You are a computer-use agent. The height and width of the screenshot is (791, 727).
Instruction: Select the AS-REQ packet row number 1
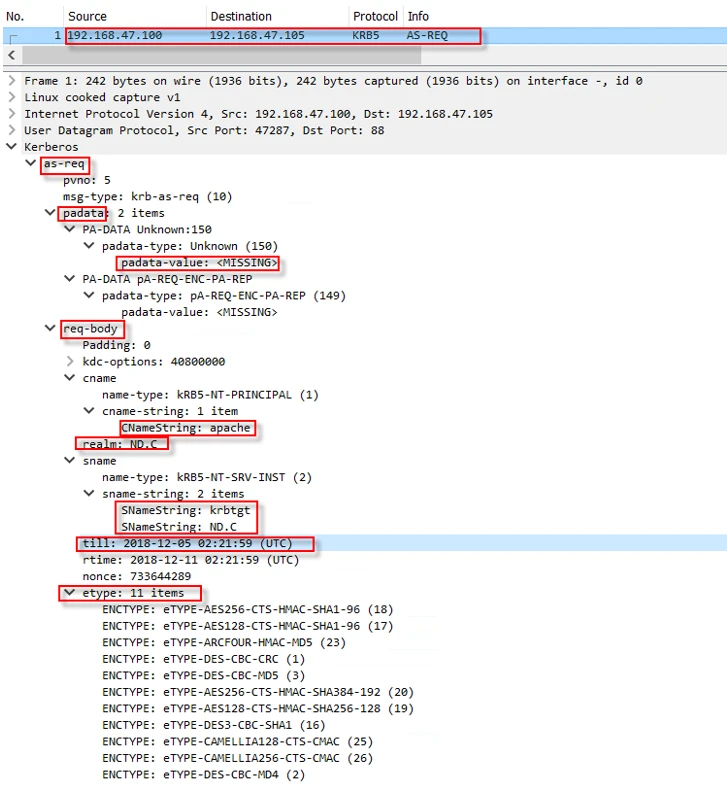(x=270, y=35)
